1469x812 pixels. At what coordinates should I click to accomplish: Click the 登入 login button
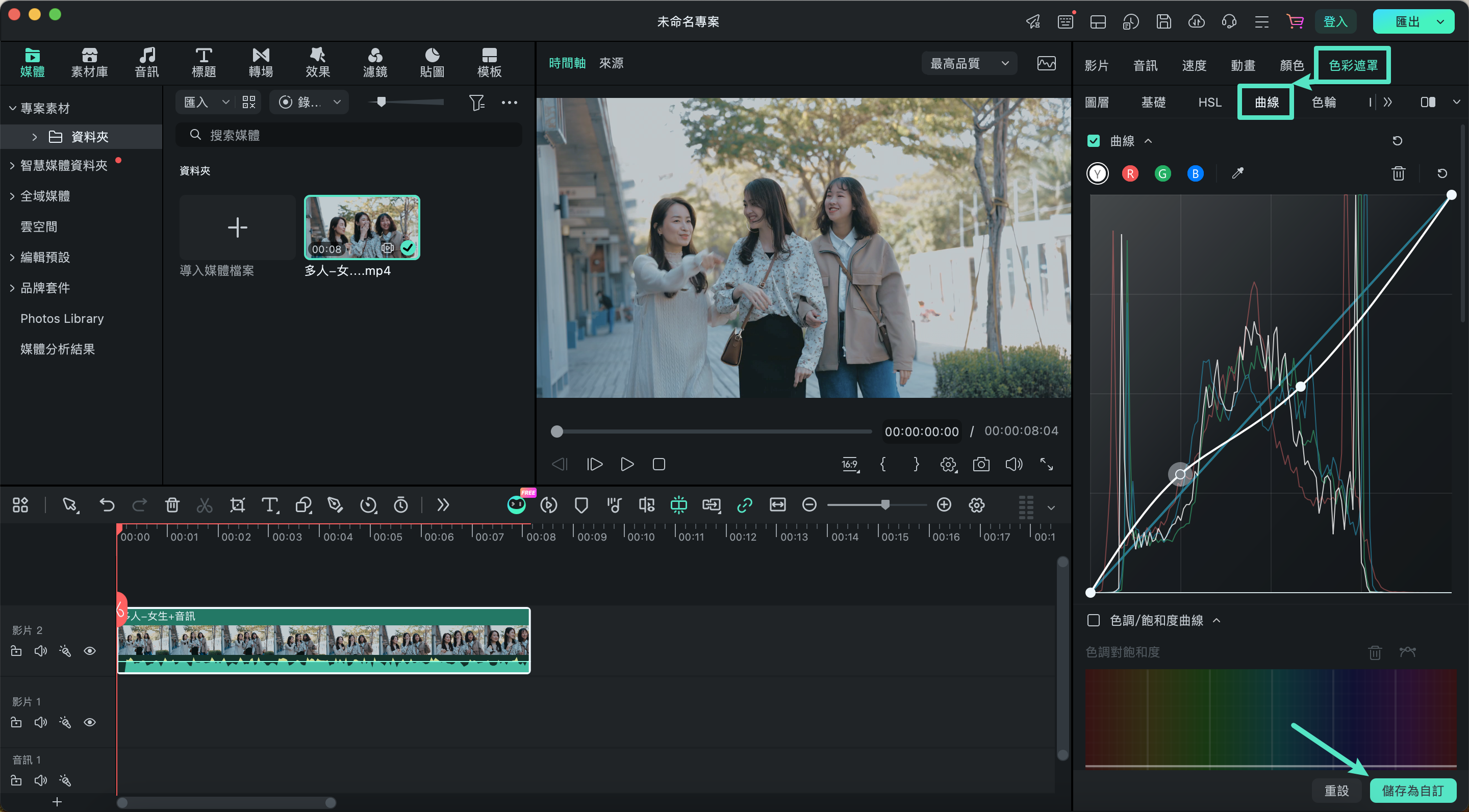coord(1335,21)
